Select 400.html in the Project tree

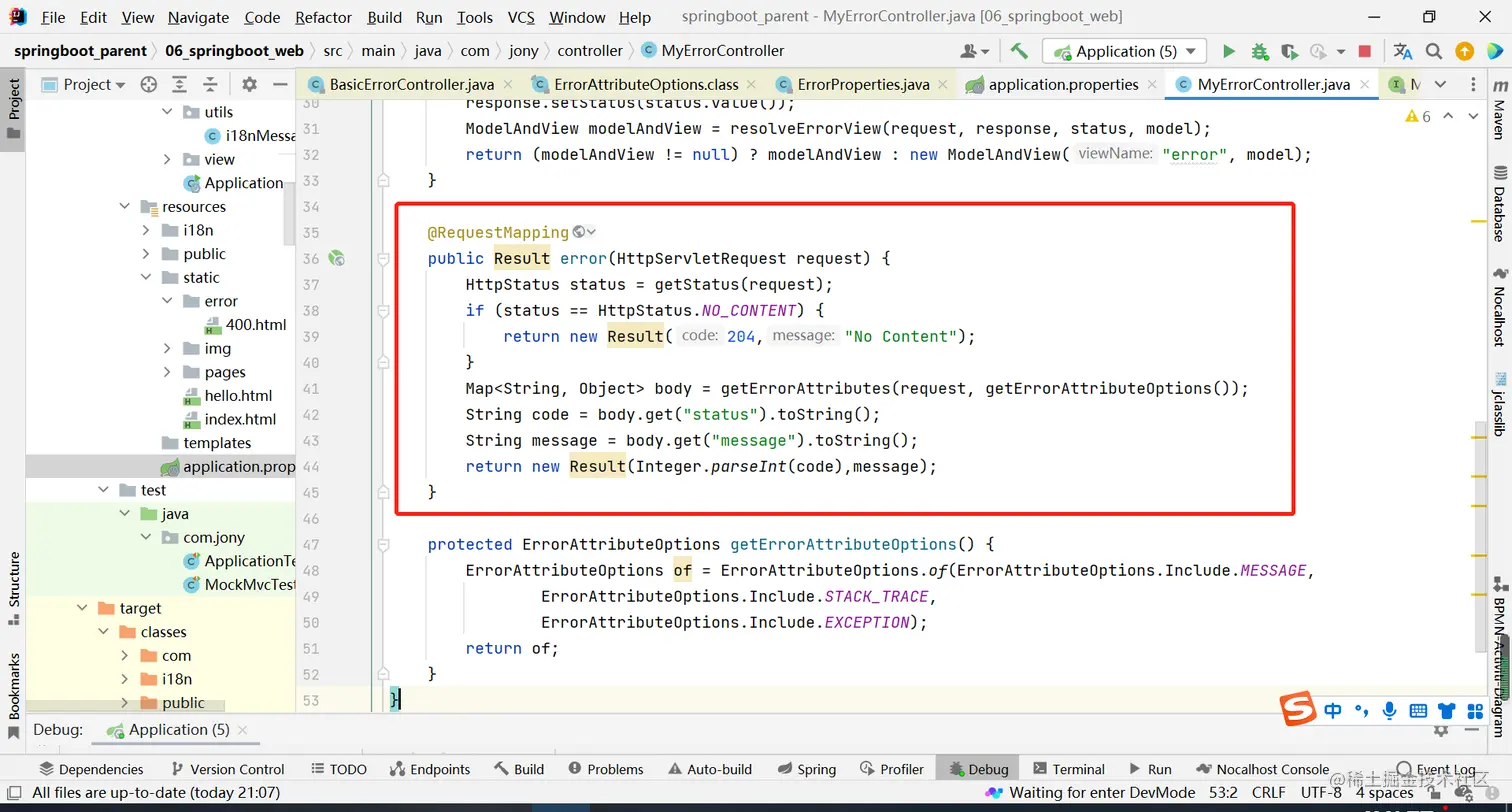(x=245, y=325)
